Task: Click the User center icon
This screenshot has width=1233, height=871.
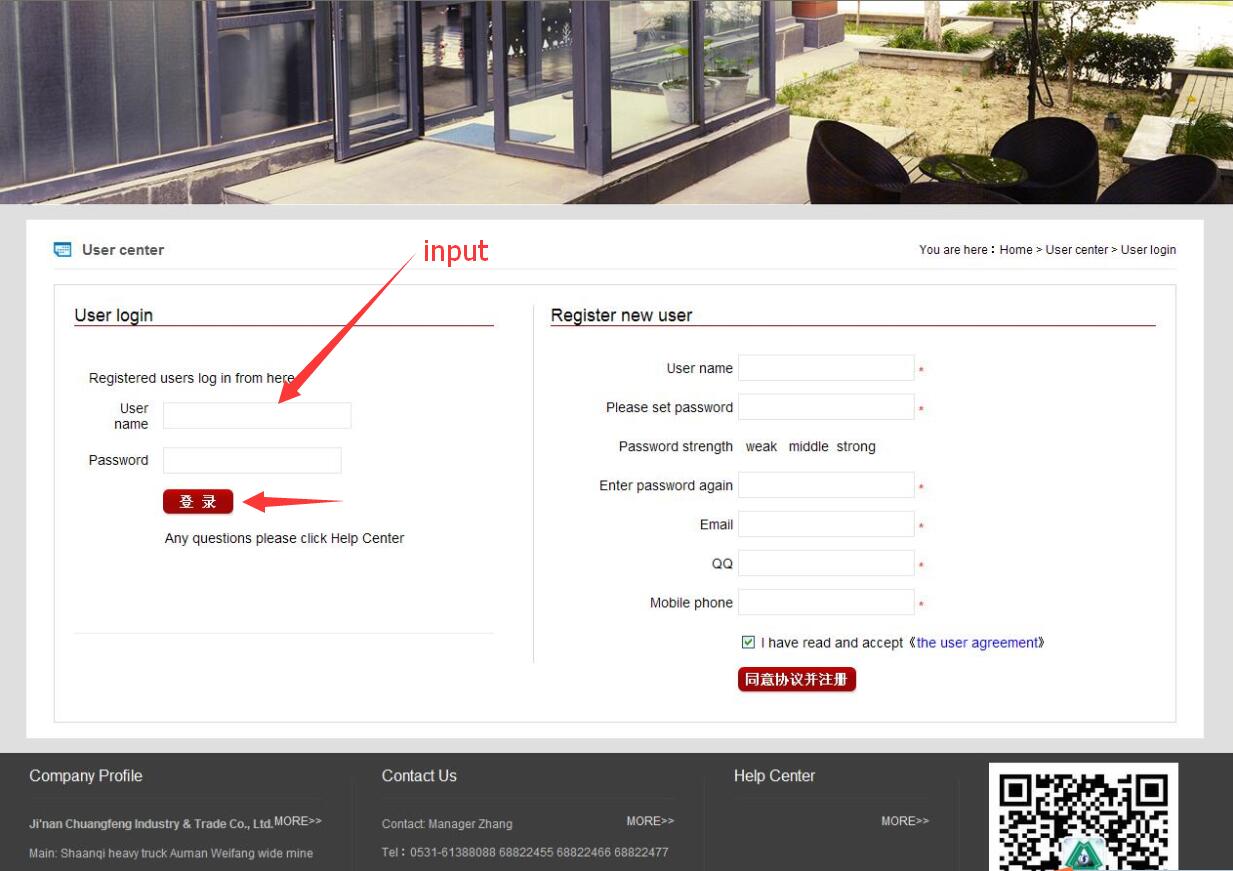Action: [63, 250]
